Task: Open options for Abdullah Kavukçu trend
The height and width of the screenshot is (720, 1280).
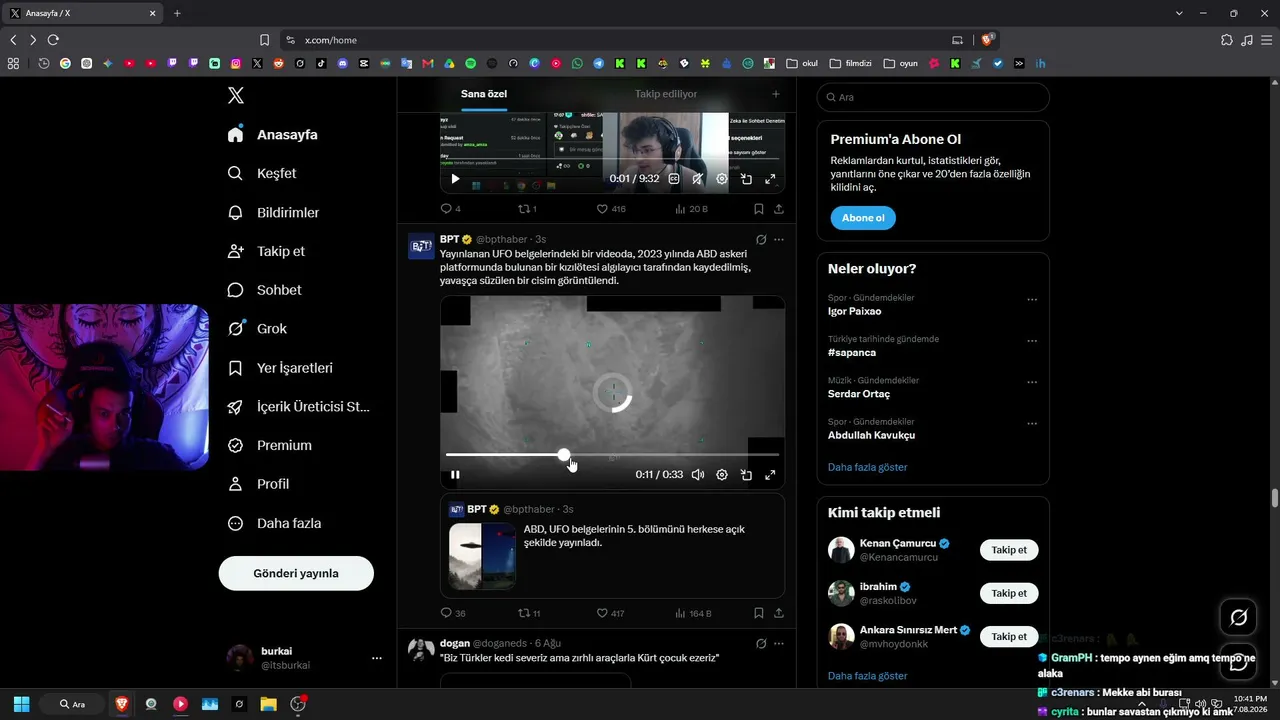Action: coord(1032,424)
